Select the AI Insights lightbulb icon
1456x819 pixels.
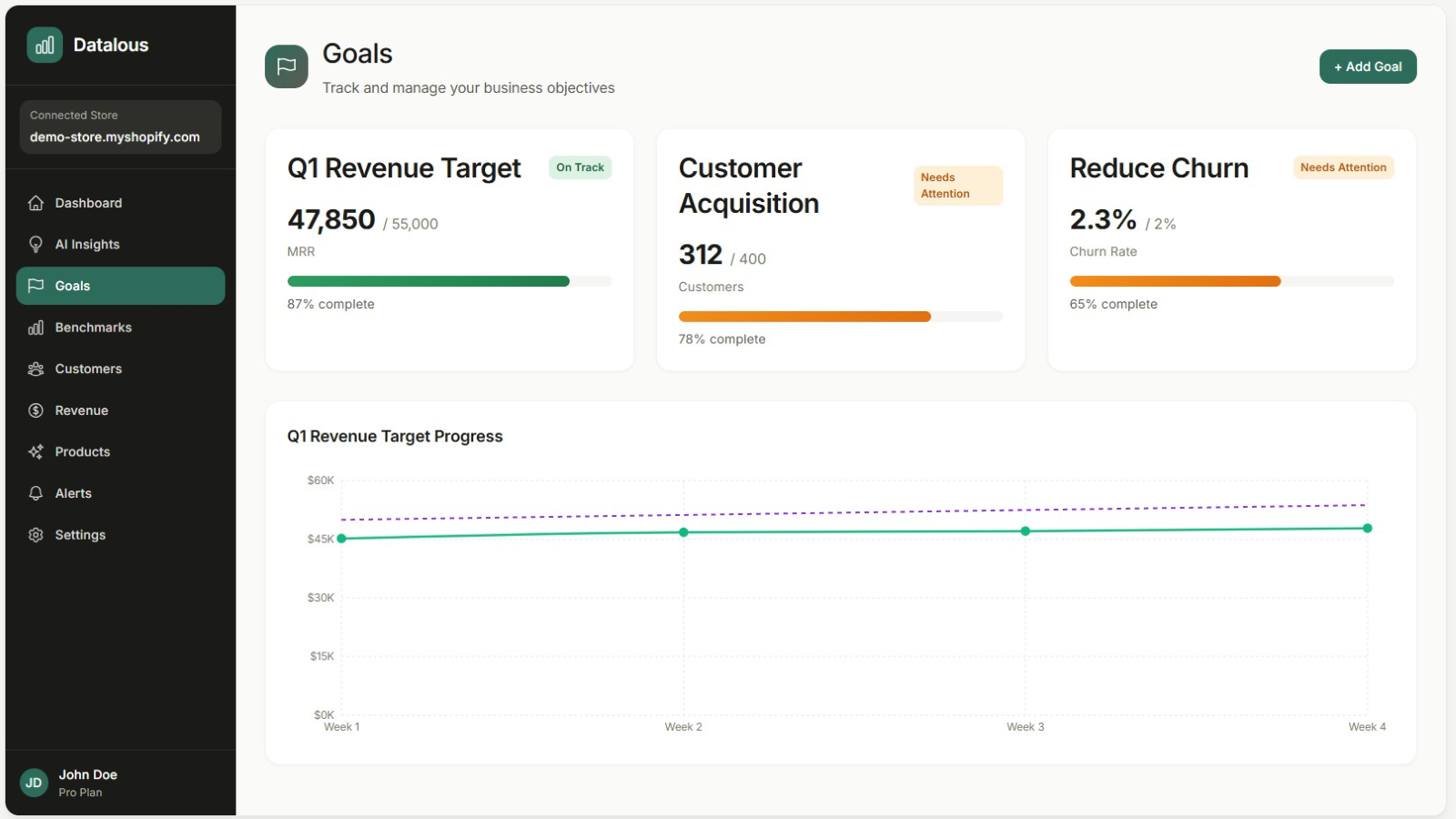coord(35,244)
